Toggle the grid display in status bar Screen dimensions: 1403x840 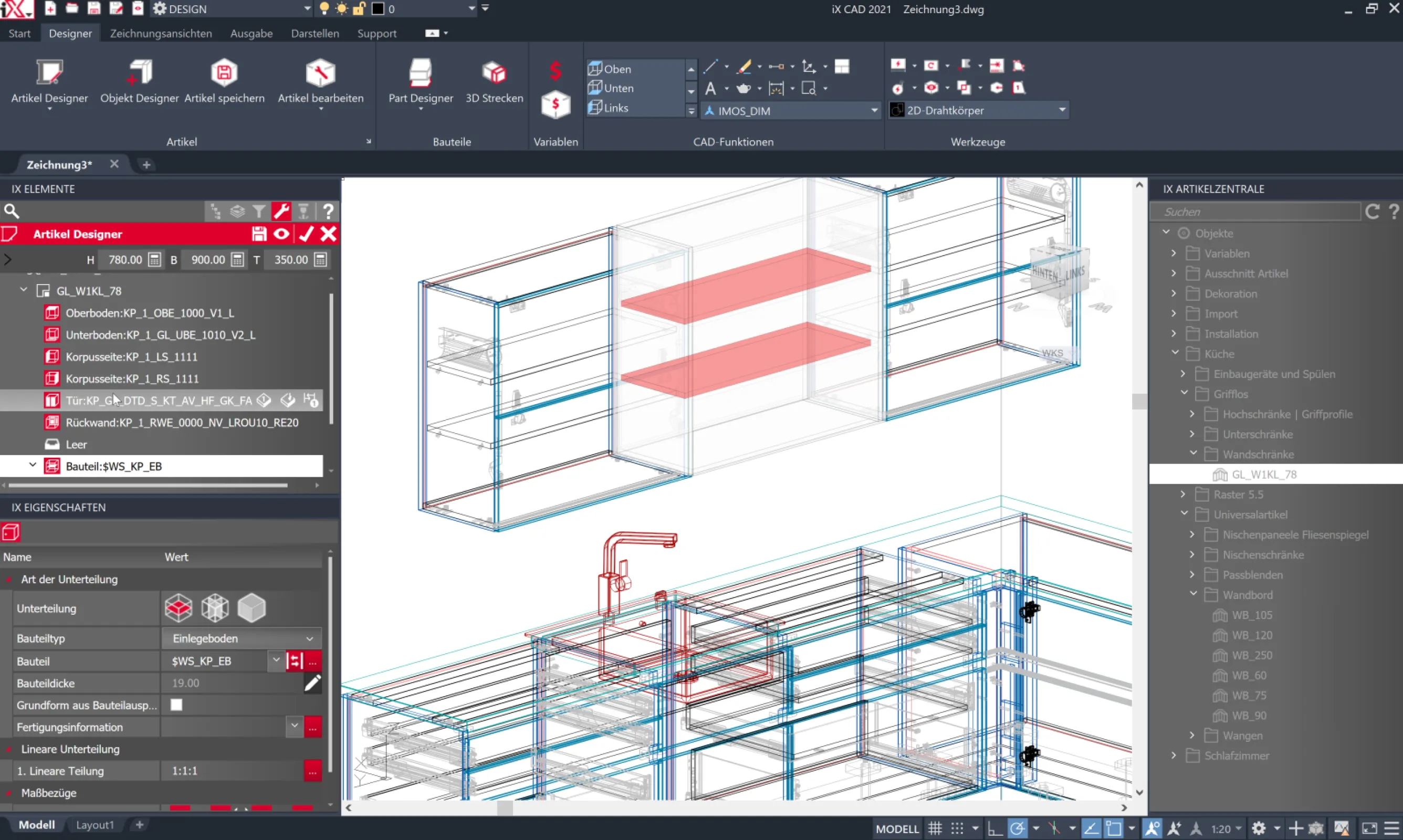pyautogui.click(x=935, y=828)
